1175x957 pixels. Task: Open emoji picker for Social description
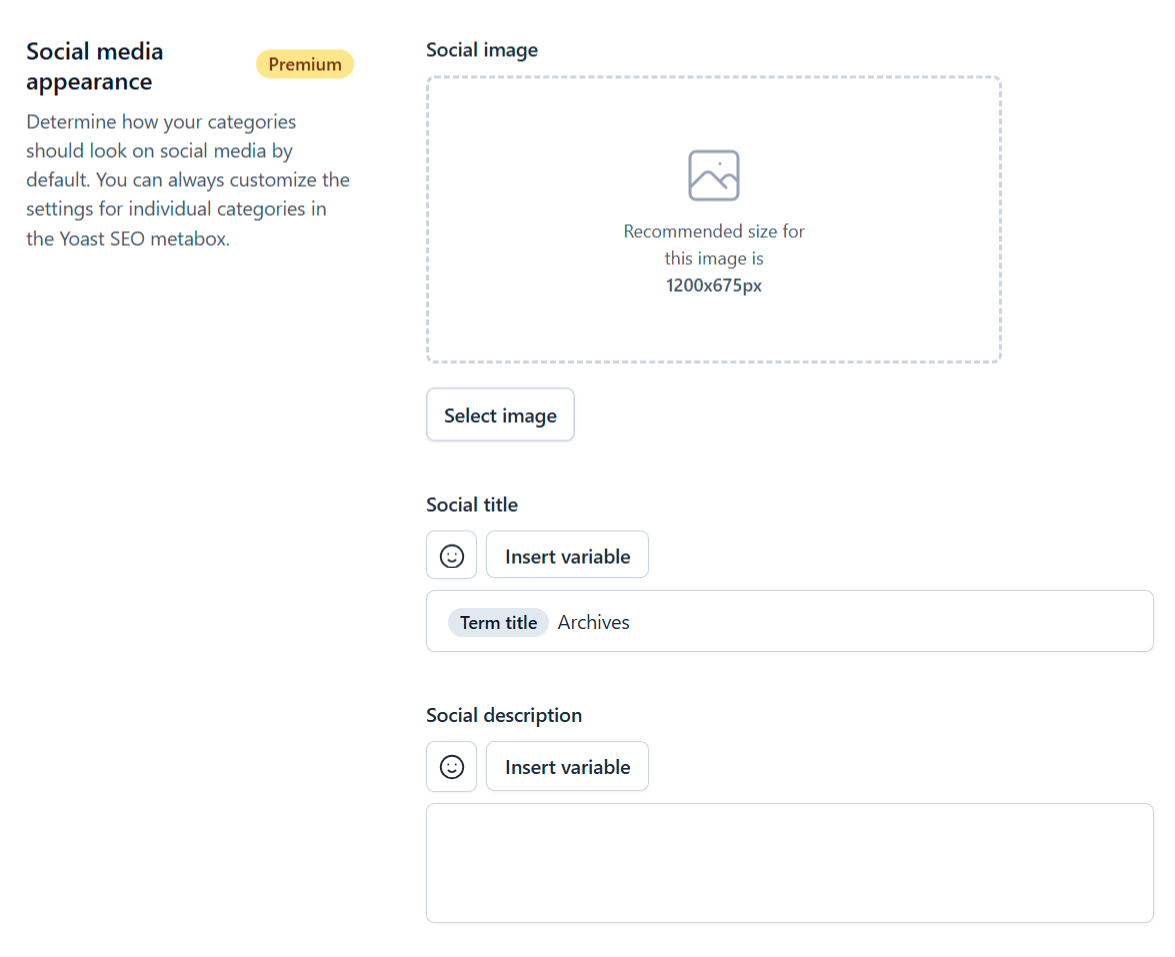tap(452, 766)
